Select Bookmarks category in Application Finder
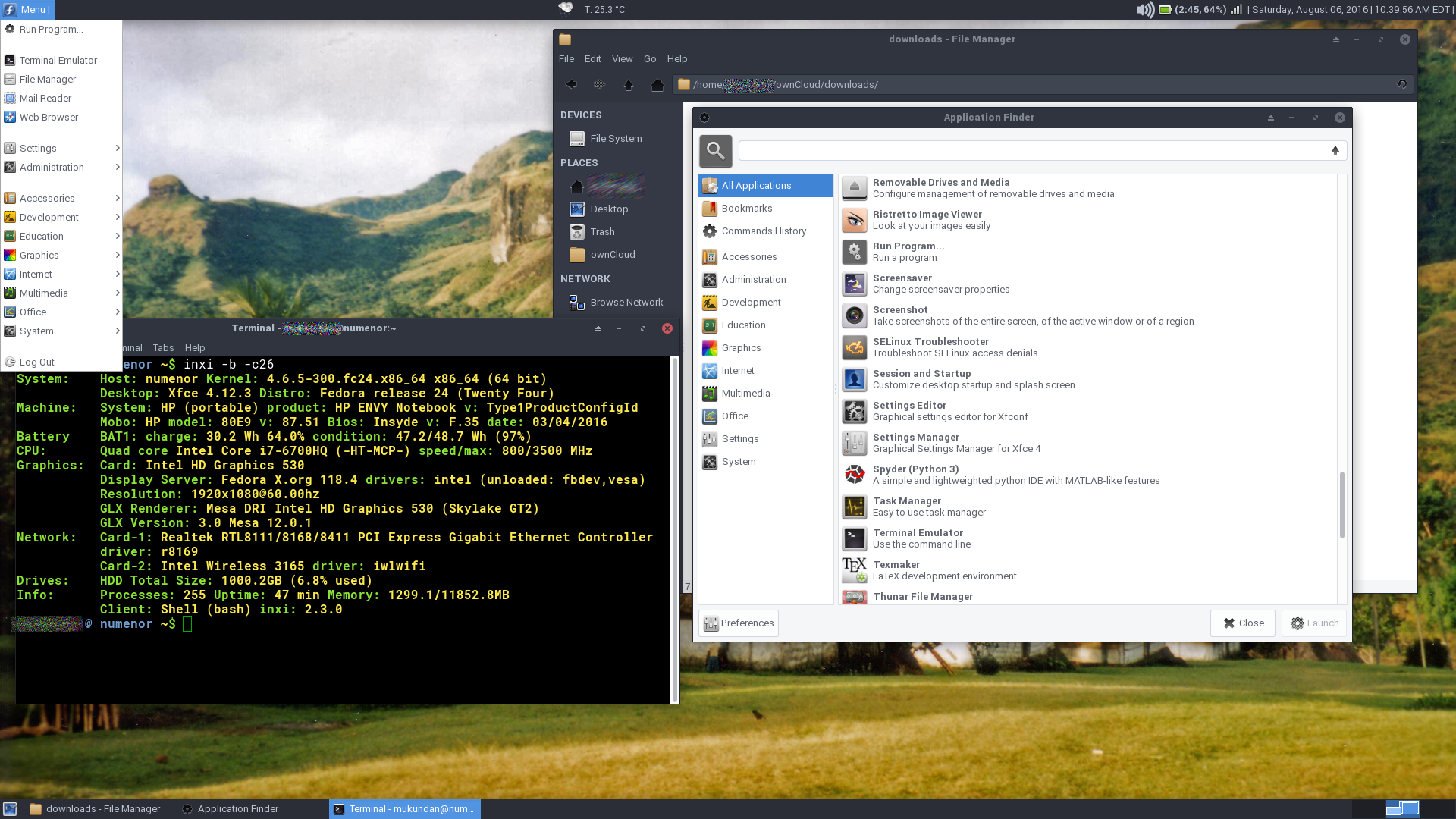The width and height of the screenshot is (1456, 819). pos(766,209)
